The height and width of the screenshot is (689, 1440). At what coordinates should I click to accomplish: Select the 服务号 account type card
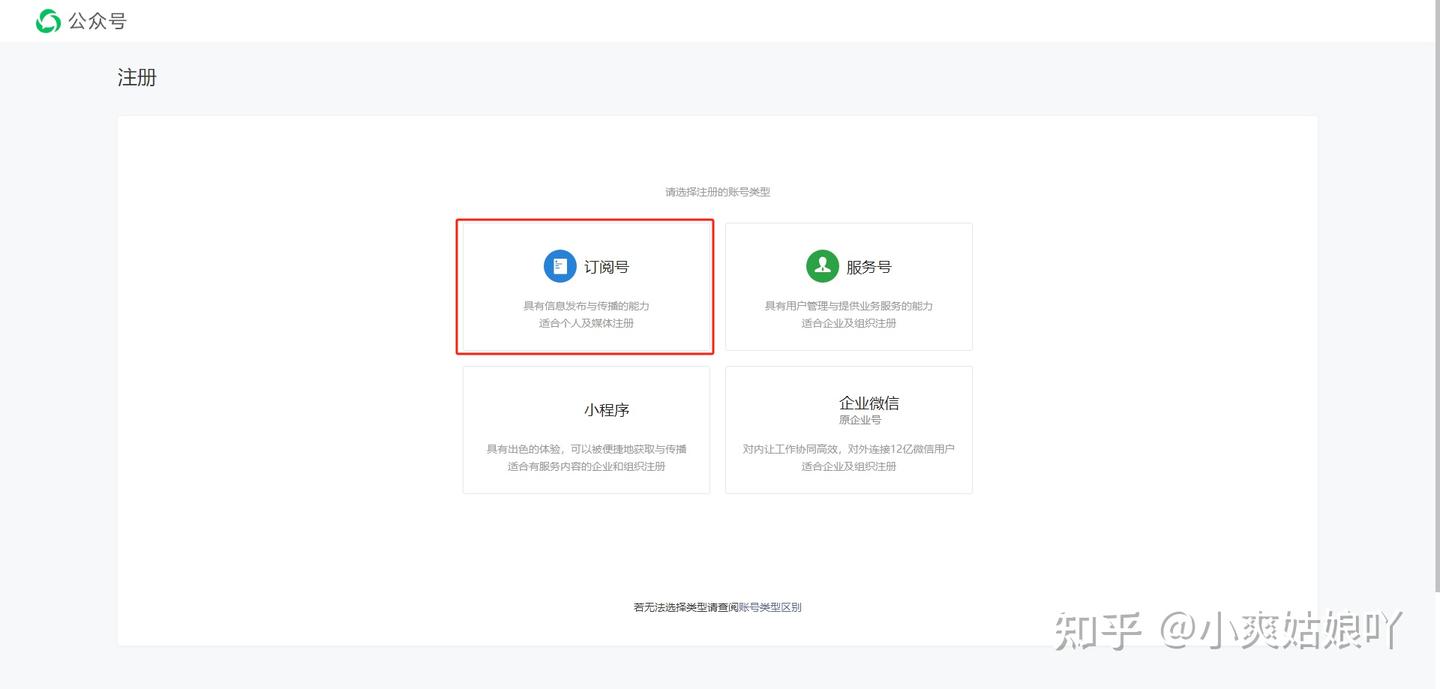[849, 286]
